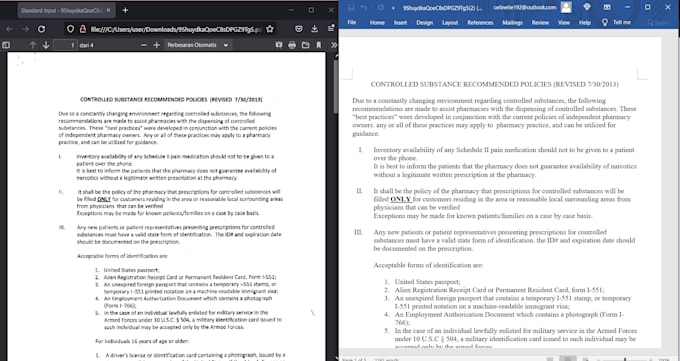The image size is (680, 361).
Task: Expand the PDF viewer tools menu
Action: 333,45
